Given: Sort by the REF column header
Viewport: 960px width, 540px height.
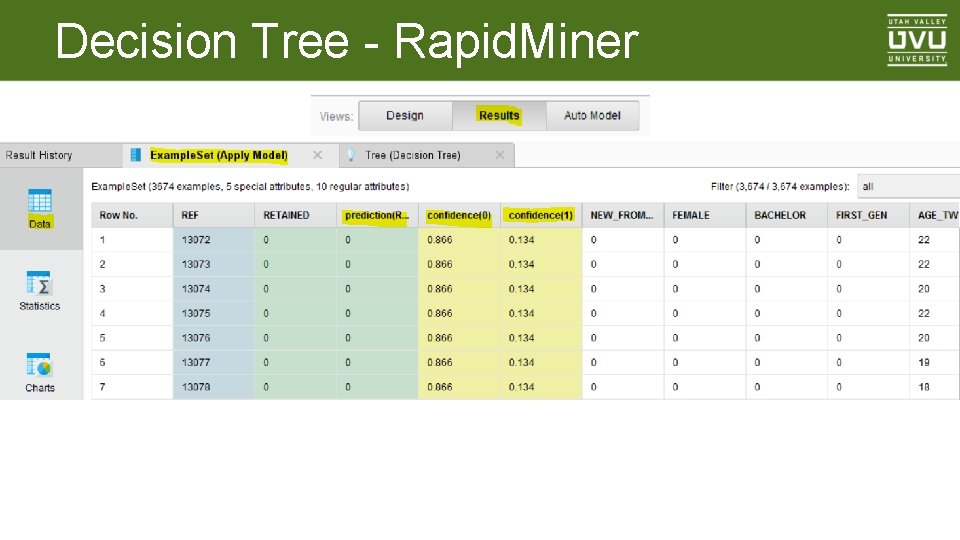Looking at the screenshot, I should pos(214,216).
